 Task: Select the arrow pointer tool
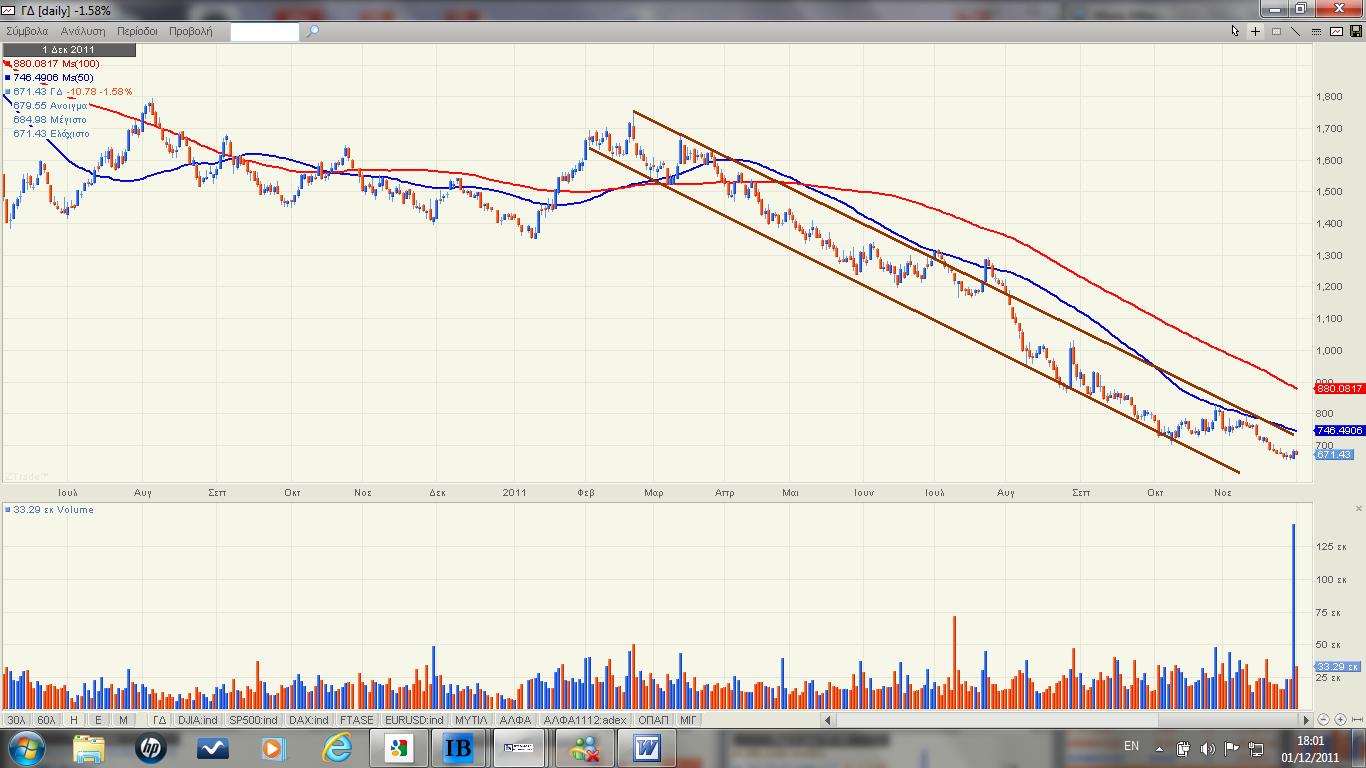coord(1235,31)
